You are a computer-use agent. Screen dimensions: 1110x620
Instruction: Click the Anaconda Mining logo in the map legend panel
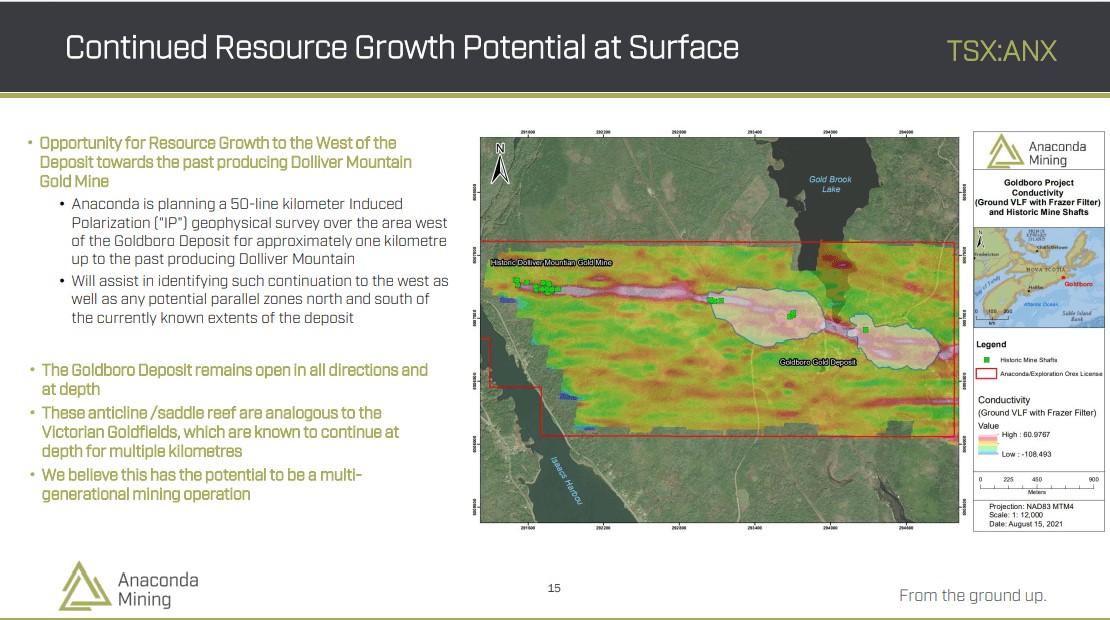(1038, 151)
